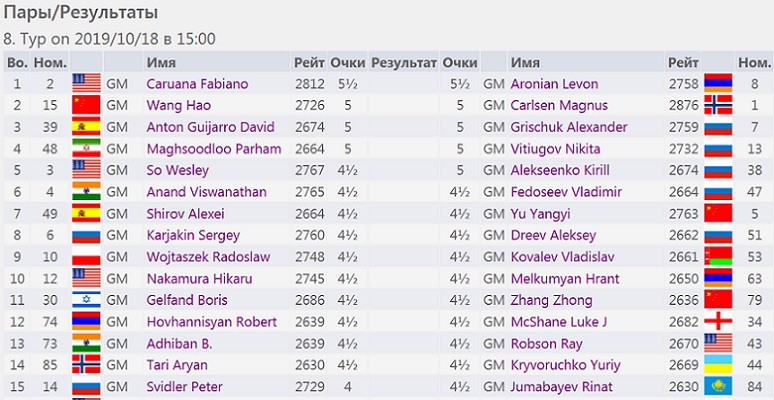The height and width of the screenshot is (400, 774).
Task: Open the Svidler Peter player link
Action: 184,387
